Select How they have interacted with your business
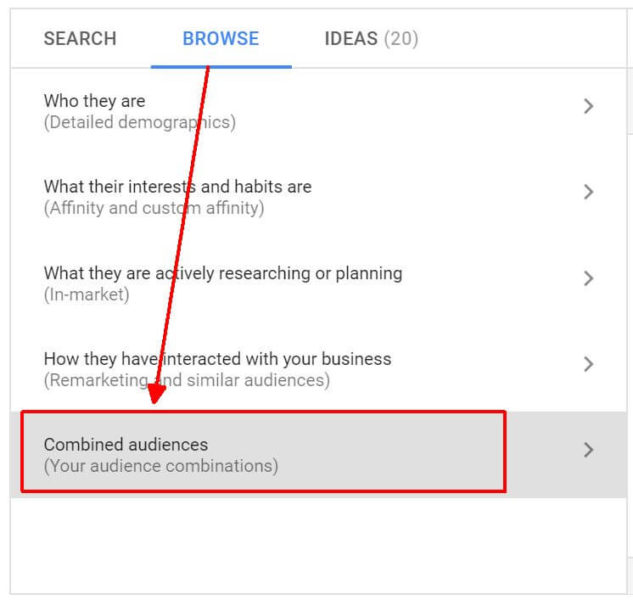The width and height of the screenshot is (633, 600). pos(217,358)
